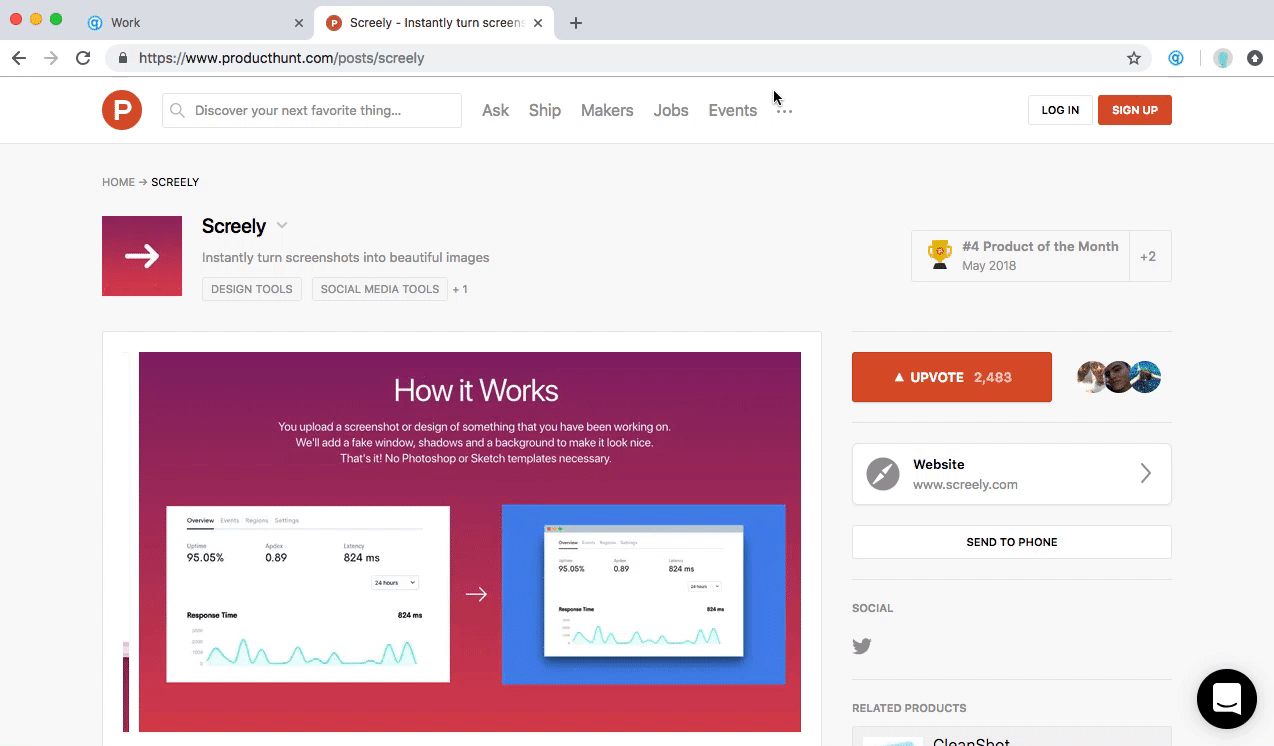Select the SOCIAL MEDIA TOOLS tag

point(380,289)
